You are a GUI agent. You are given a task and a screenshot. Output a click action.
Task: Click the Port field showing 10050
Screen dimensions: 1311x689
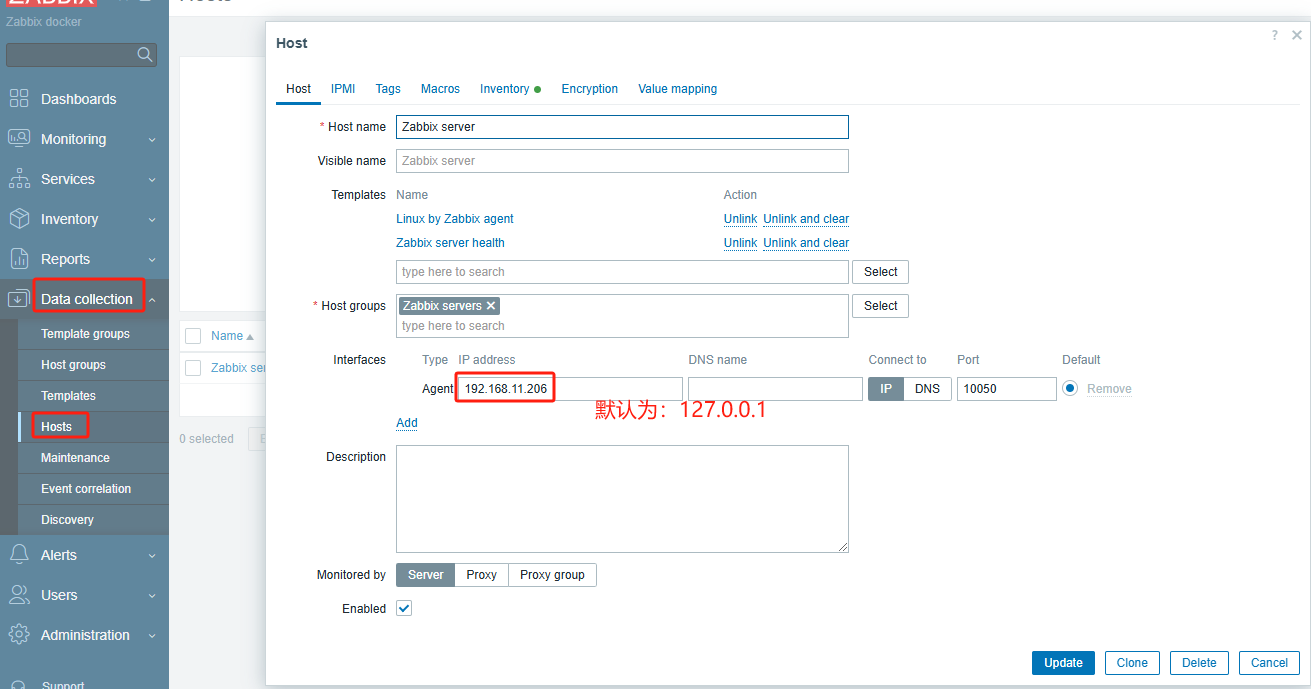point(1007,389)
